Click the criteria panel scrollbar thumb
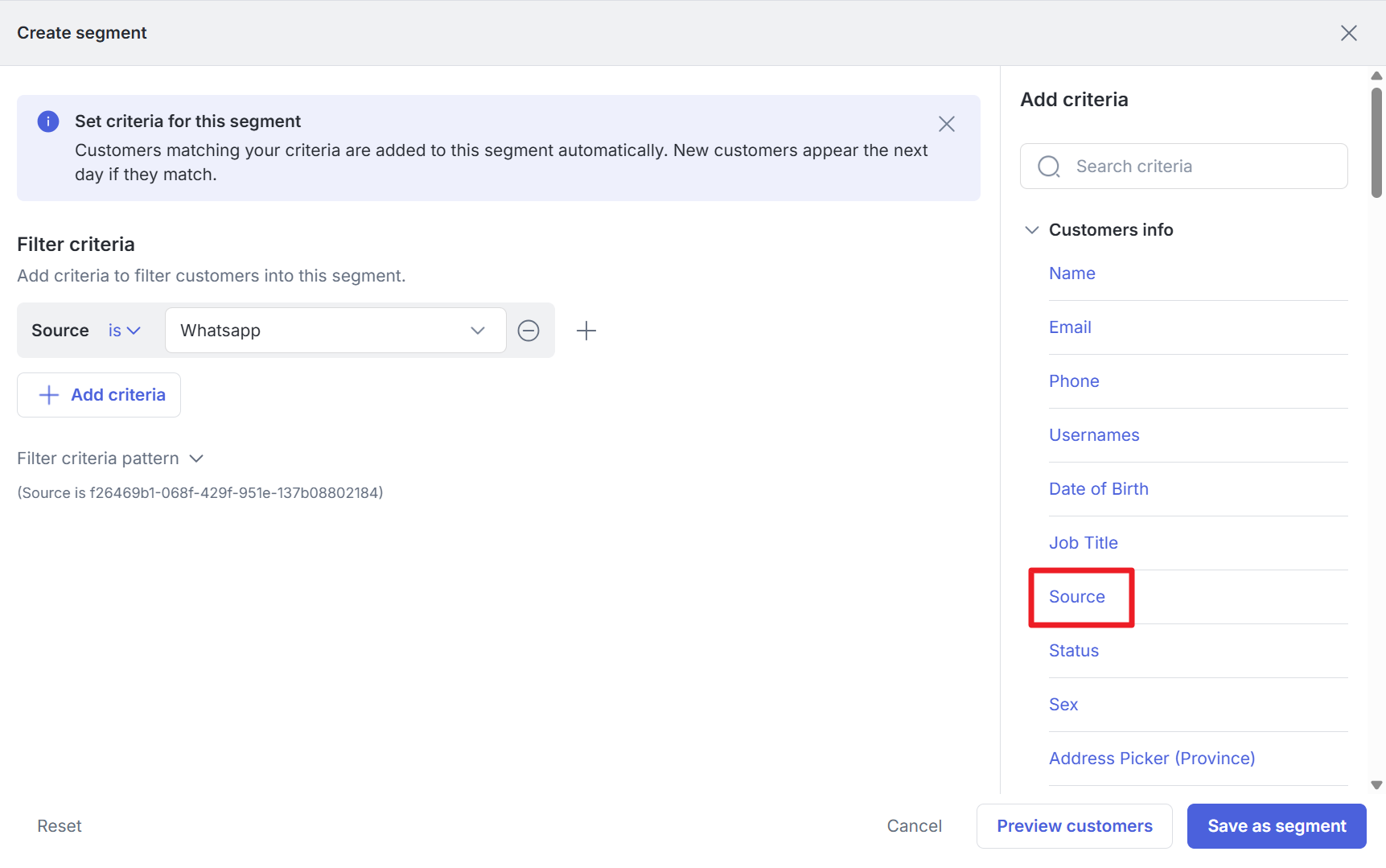 click(x=1376, y=142)
